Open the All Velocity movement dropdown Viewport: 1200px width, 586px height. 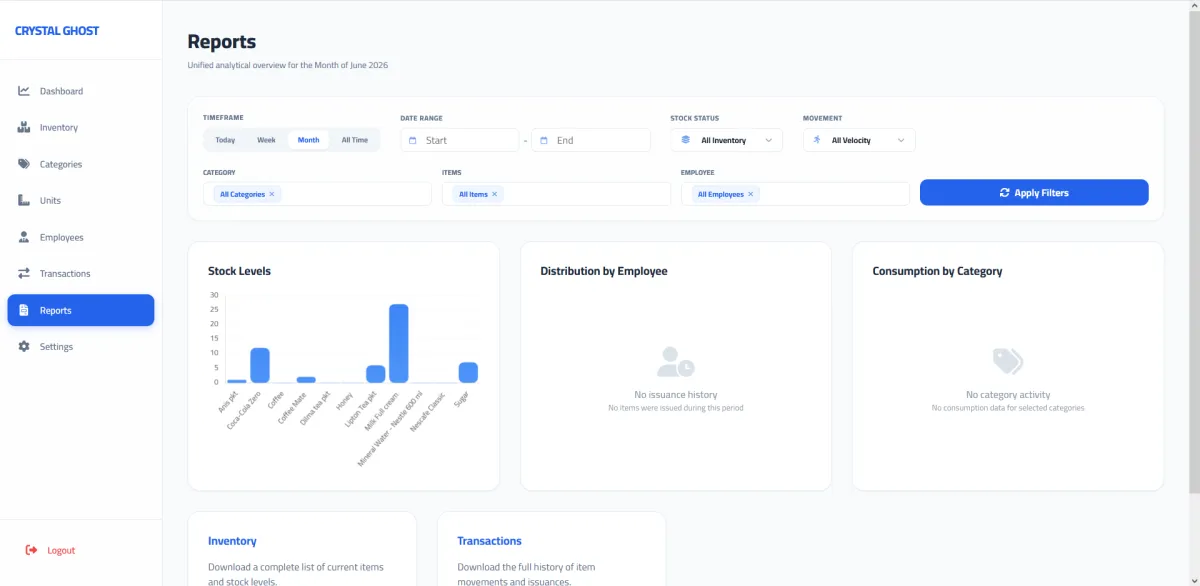click(x=859, y=140)
